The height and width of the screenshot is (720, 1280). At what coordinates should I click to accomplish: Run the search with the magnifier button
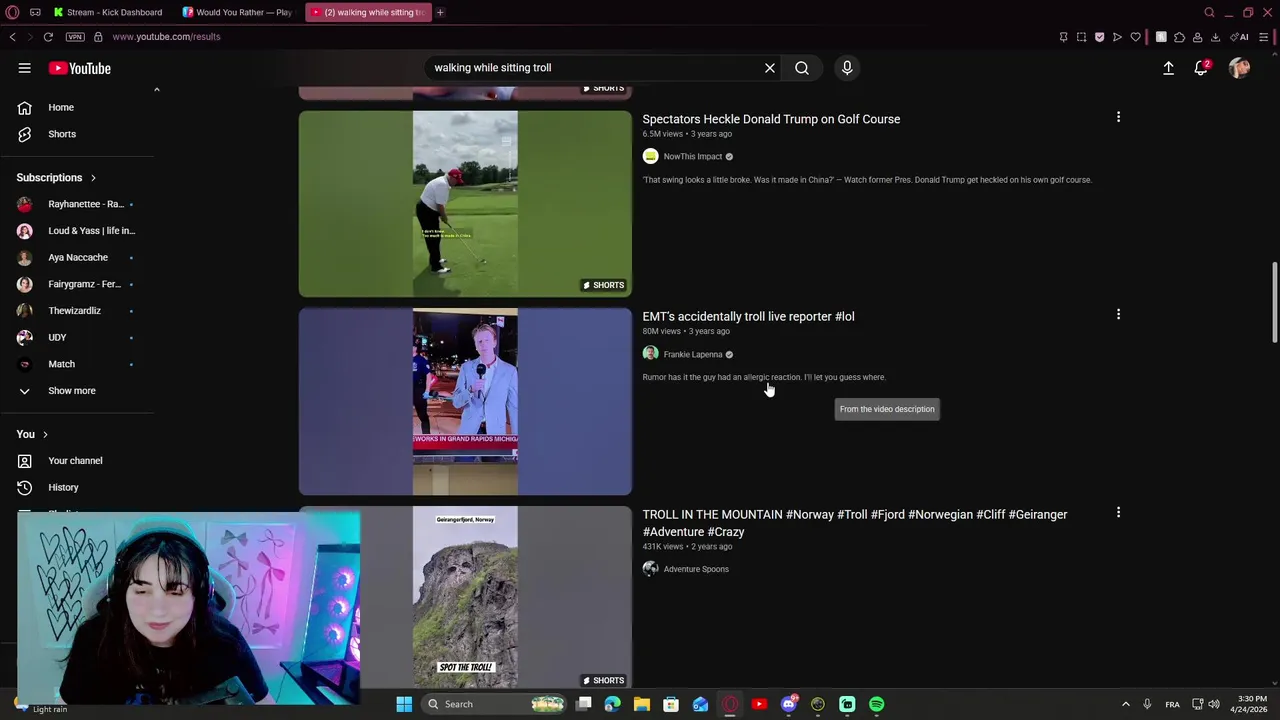tap(802, 68)
